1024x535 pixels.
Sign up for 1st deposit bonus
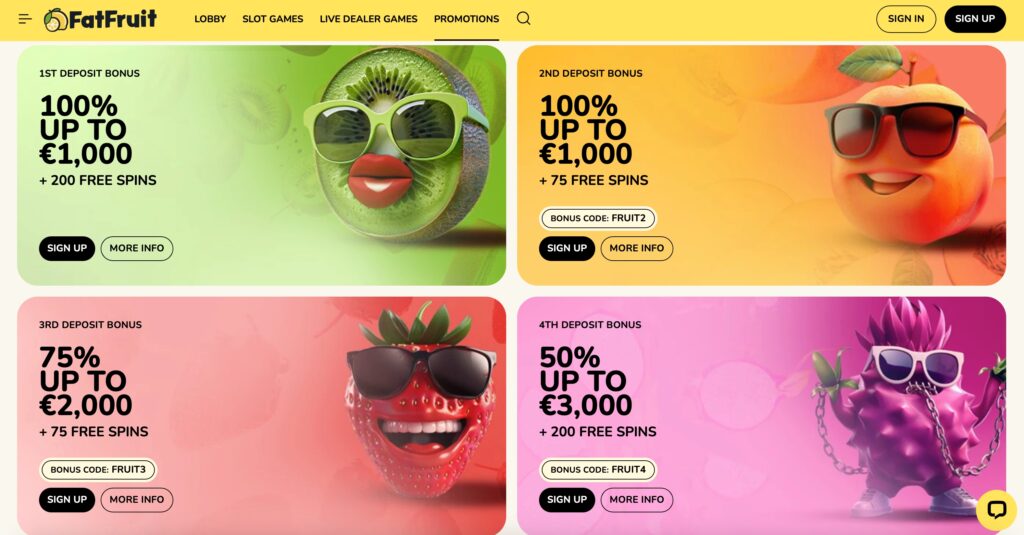[x=67, y=248]
